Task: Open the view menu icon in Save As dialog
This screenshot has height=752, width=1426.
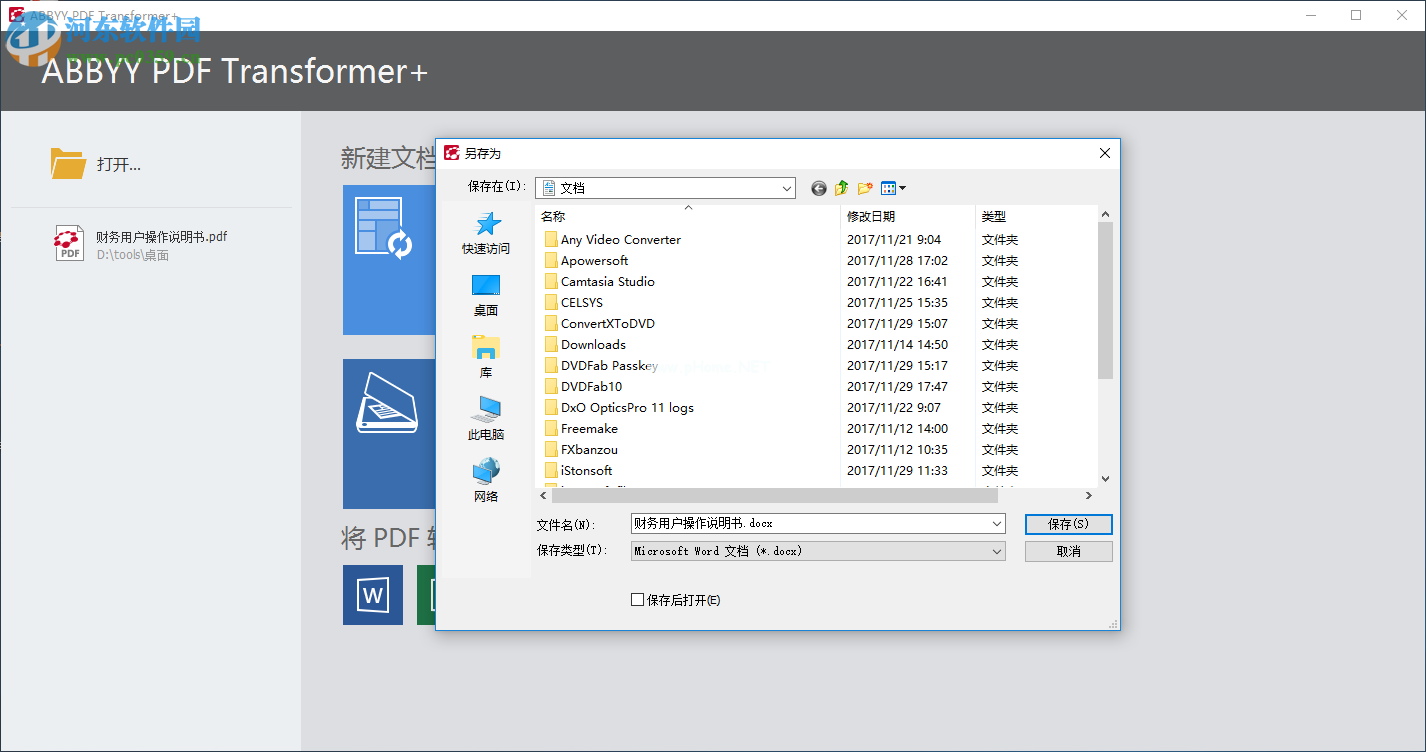Action: (893, 188)
